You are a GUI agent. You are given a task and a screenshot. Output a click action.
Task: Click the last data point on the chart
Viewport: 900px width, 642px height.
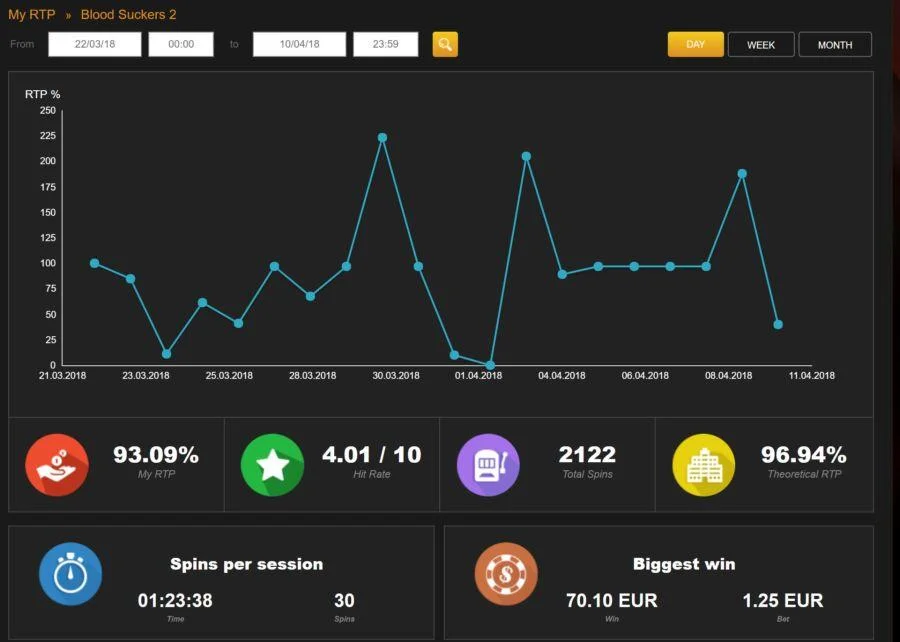[778, 325]
